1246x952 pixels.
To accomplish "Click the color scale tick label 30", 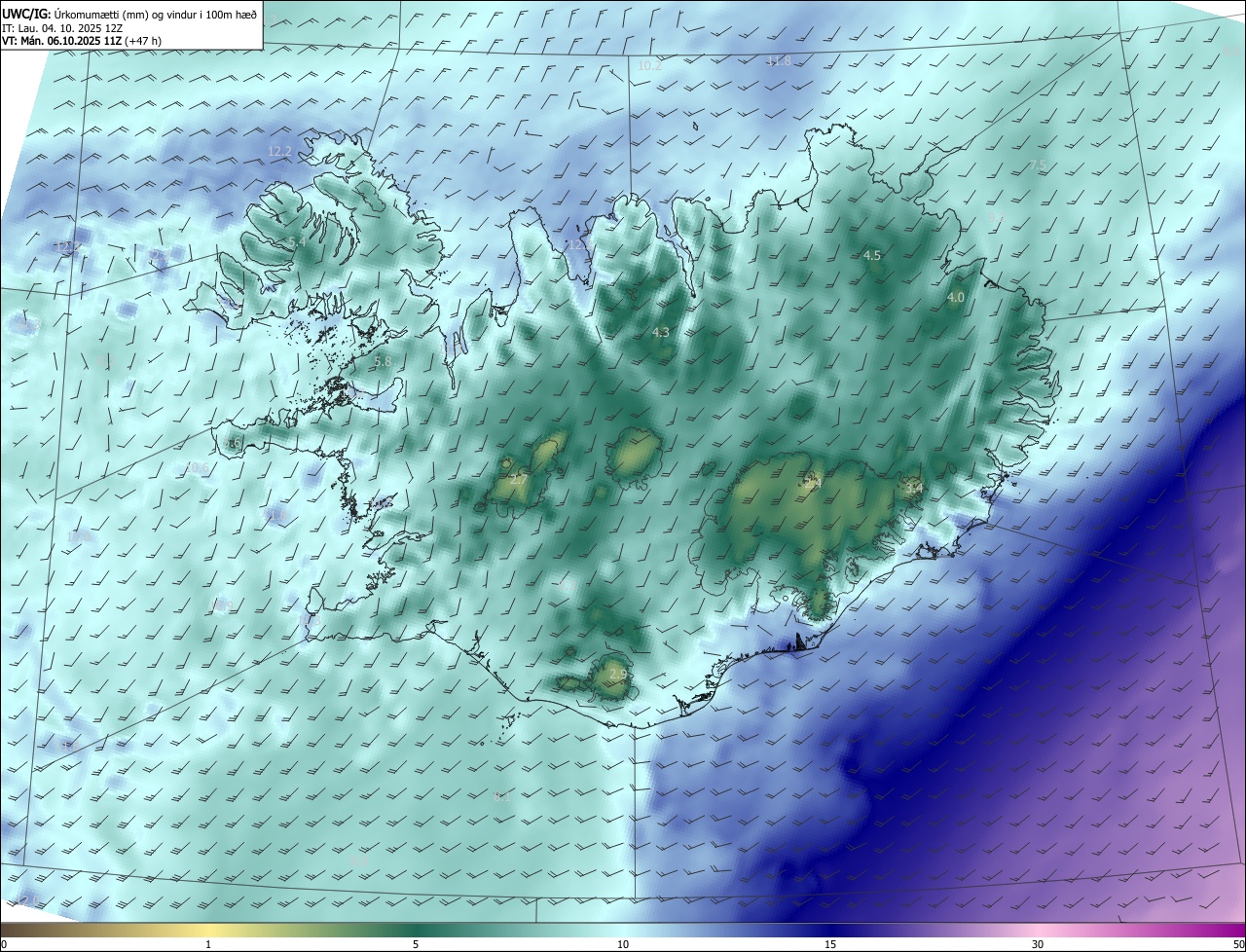I will tap(1038, 944).
